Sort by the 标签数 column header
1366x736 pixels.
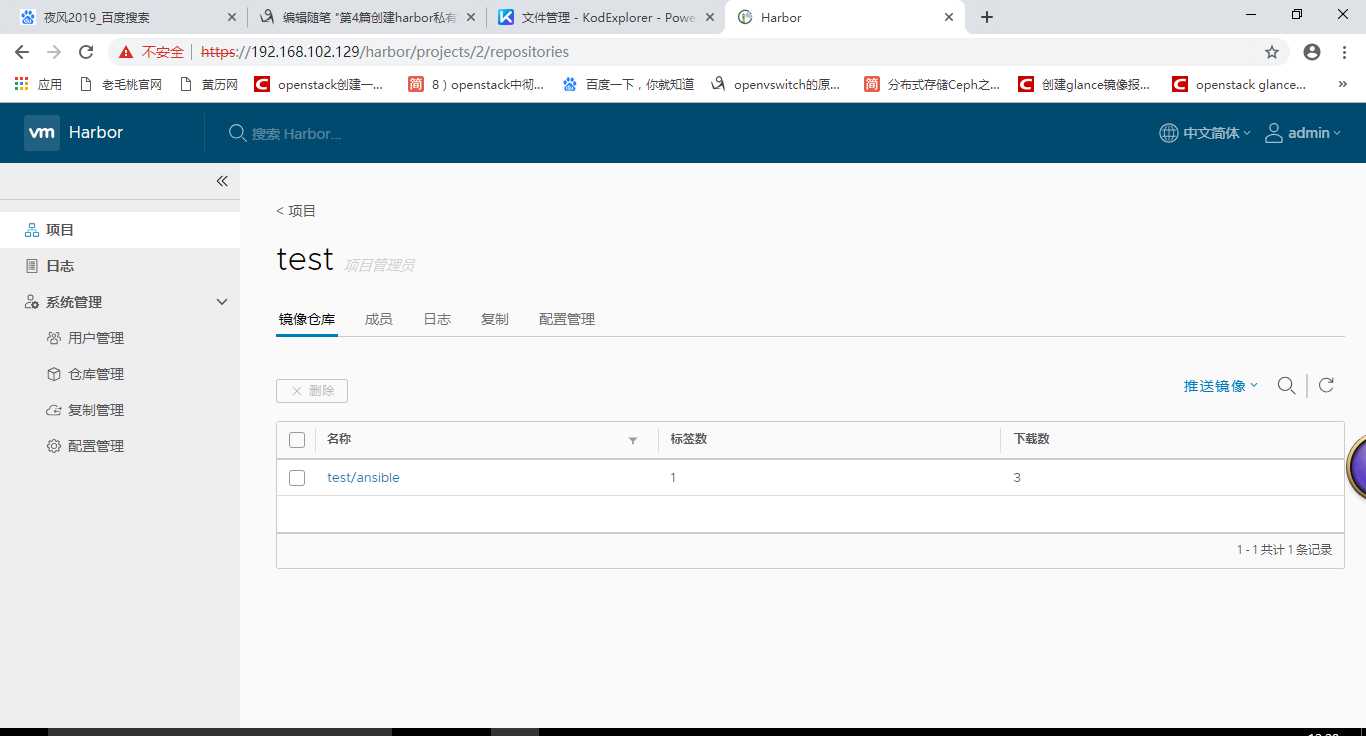click(689, 439)
